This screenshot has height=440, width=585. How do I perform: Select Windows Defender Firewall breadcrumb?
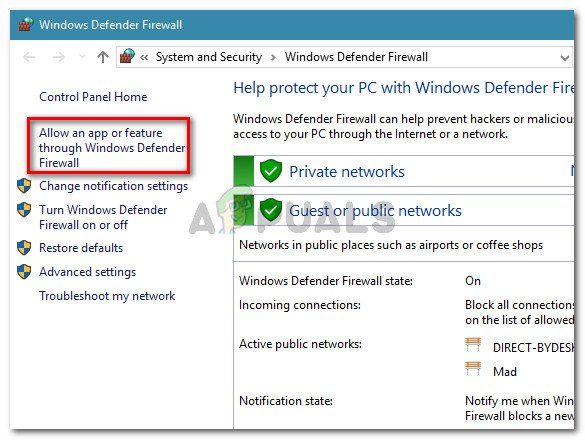pyautogui.click(x=356, y=57)
